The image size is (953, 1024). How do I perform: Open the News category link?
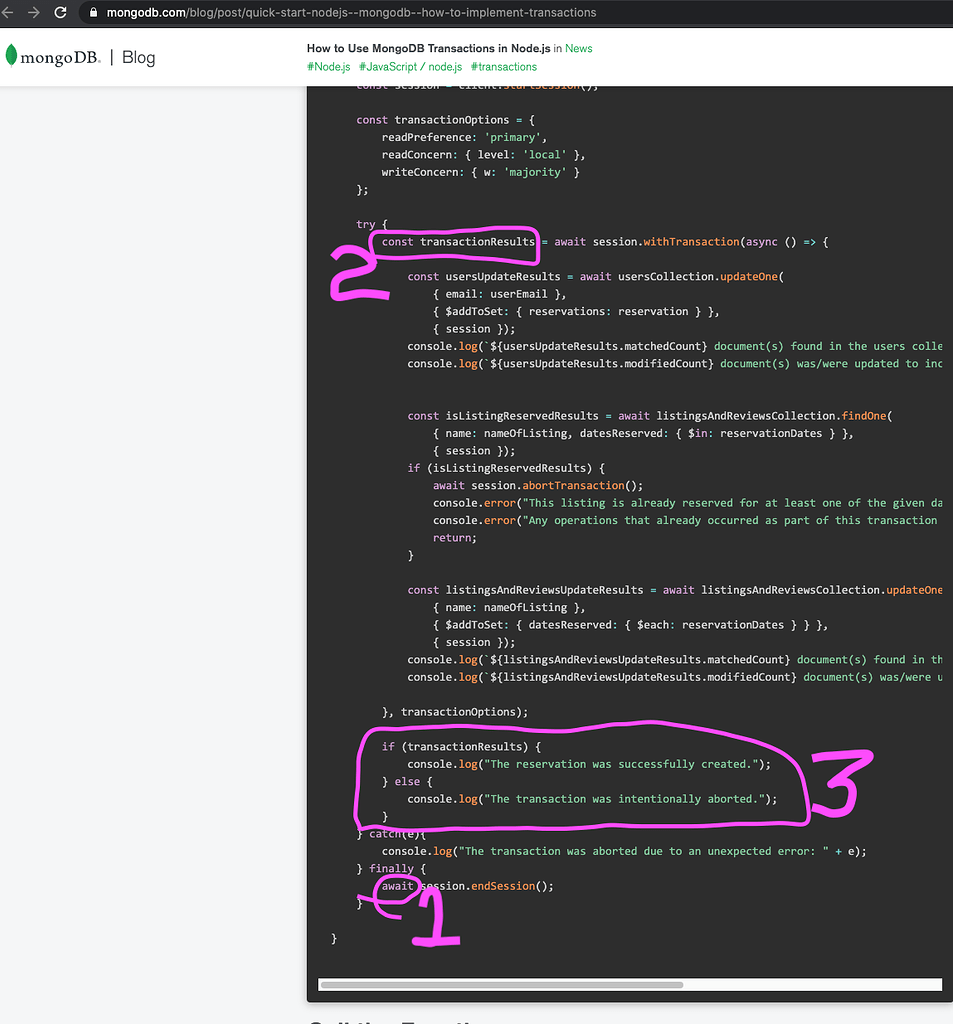pos(578,48)
